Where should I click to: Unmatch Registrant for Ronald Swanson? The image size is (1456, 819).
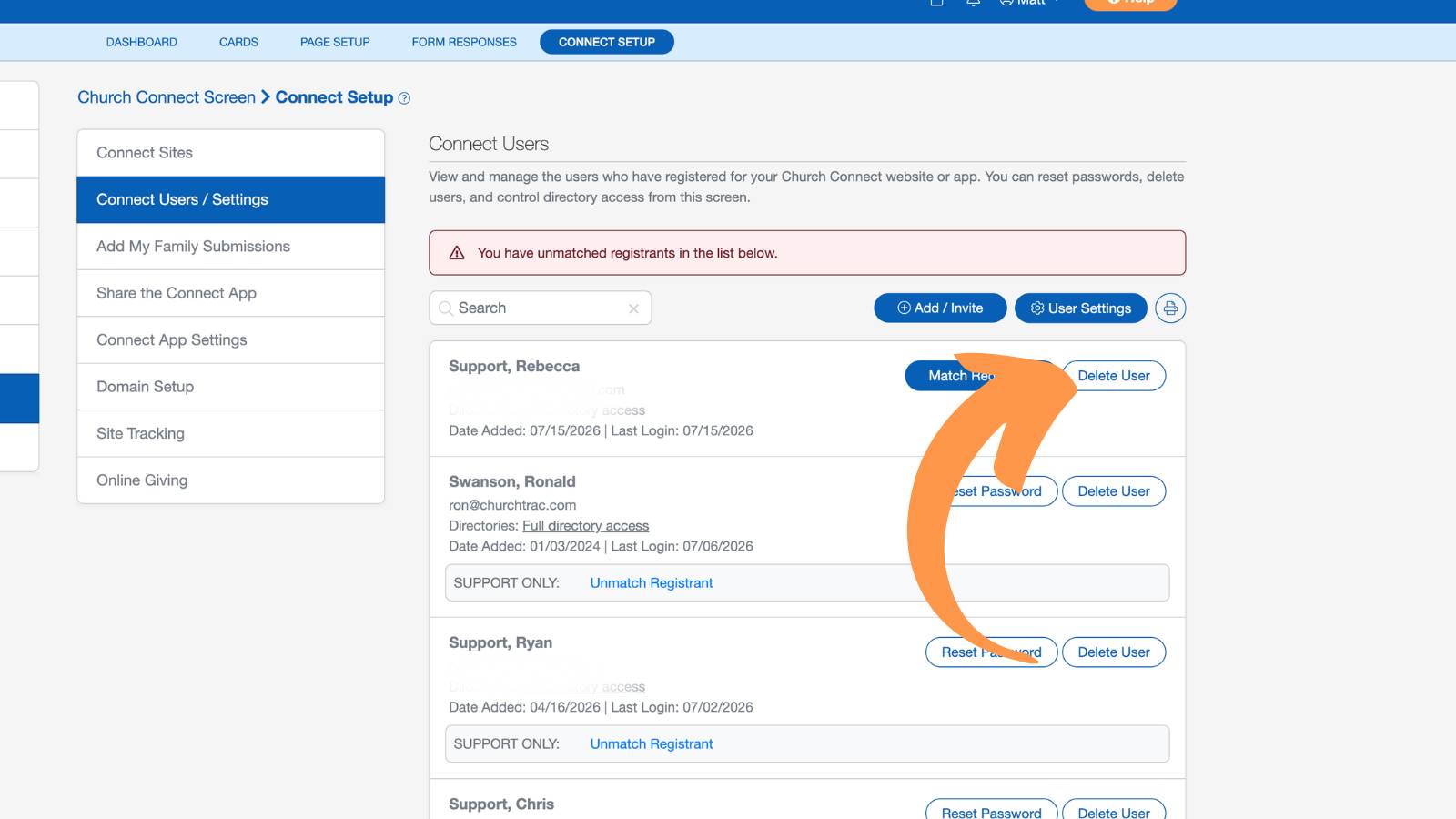click(x=652, y=583)
